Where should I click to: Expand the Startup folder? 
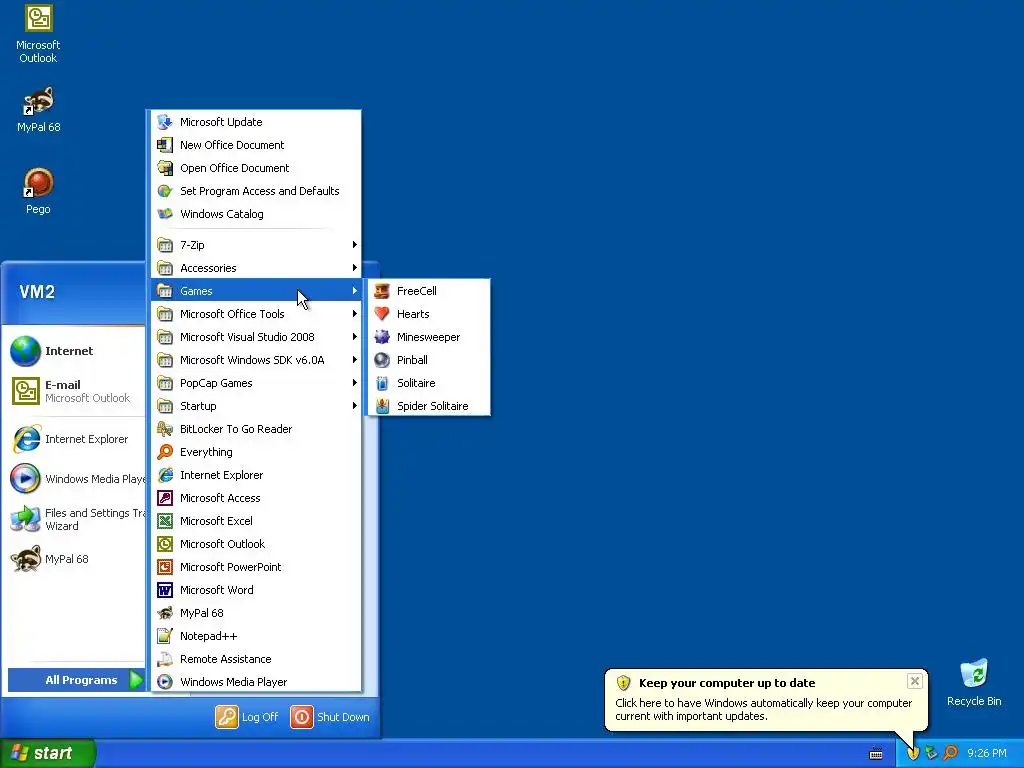point(256,406)
